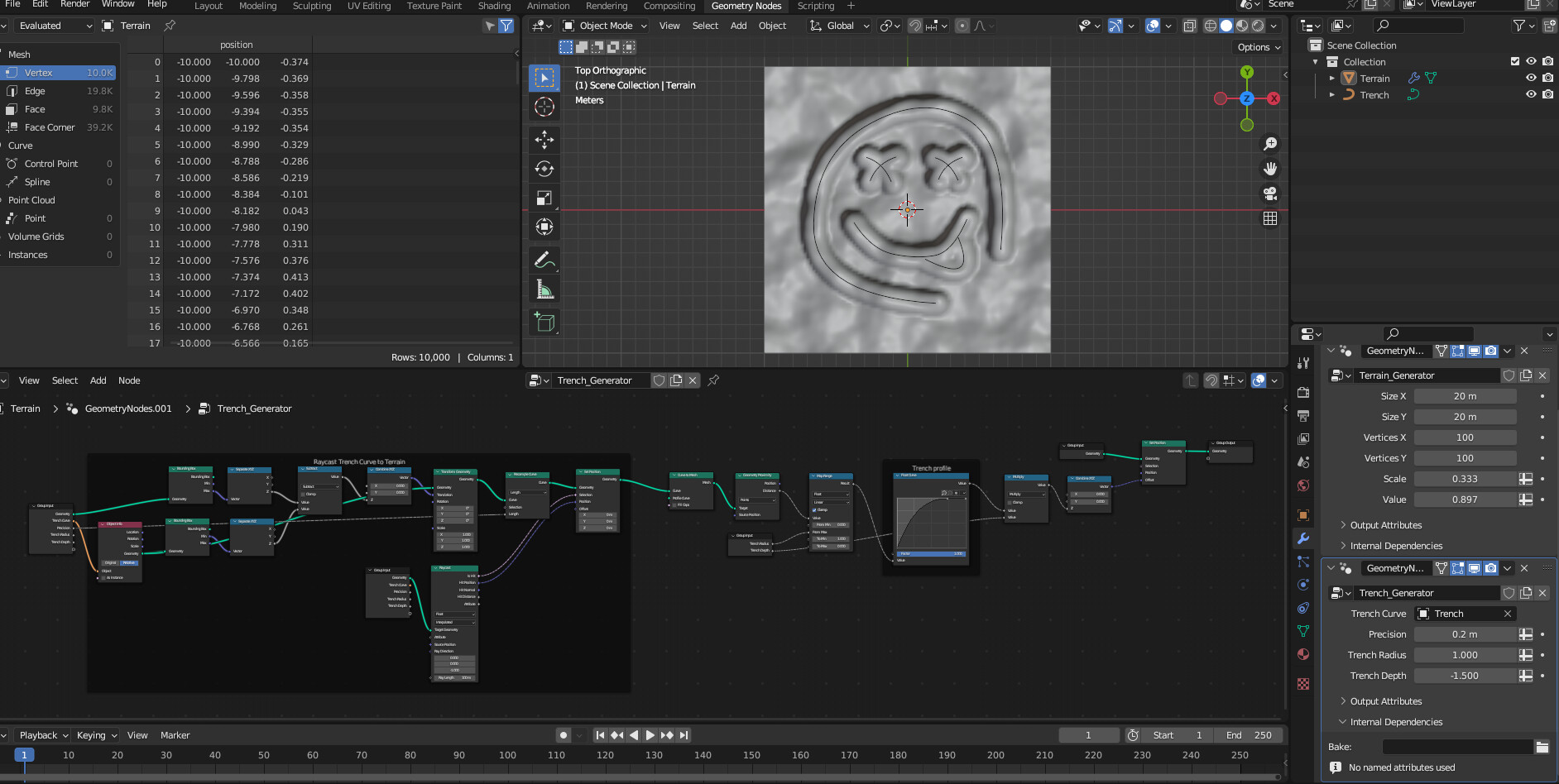Open the Material properties tab
The image size is (1559, 784).
coord(1303,654)
